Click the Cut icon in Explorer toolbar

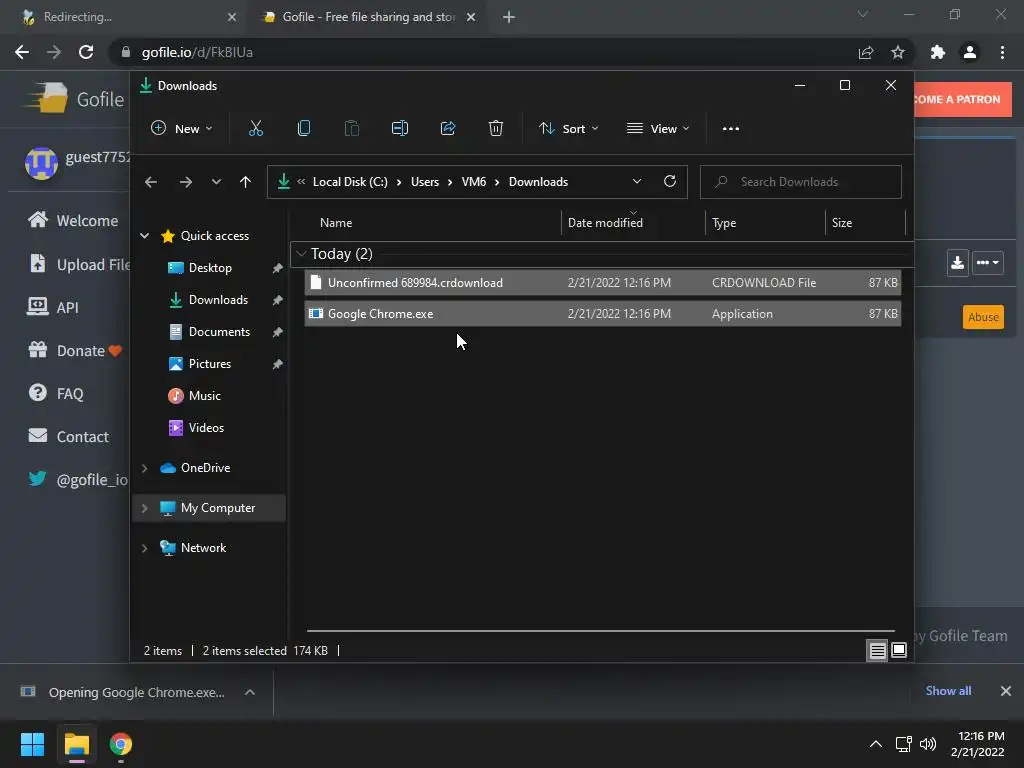click(x=255, y=129)
